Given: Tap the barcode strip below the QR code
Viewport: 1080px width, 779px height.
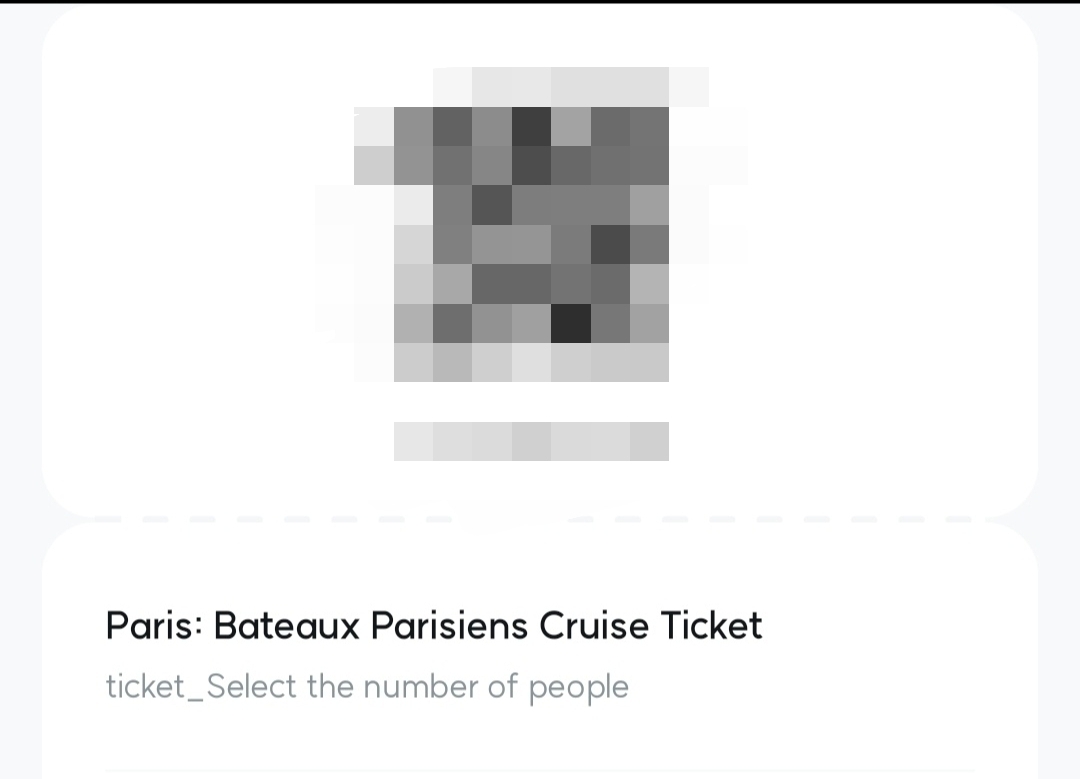Looking at the screenshot, I should pos(530,440).
